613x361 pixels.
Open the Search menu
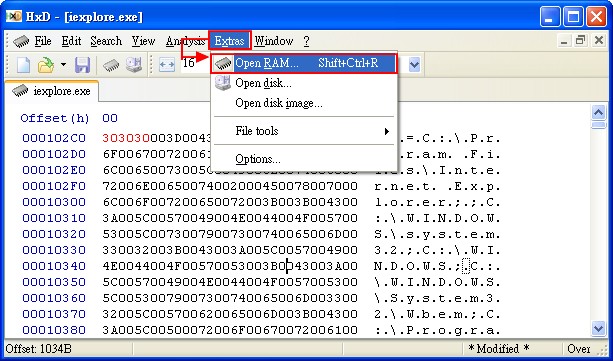click(x=106, y=41)
